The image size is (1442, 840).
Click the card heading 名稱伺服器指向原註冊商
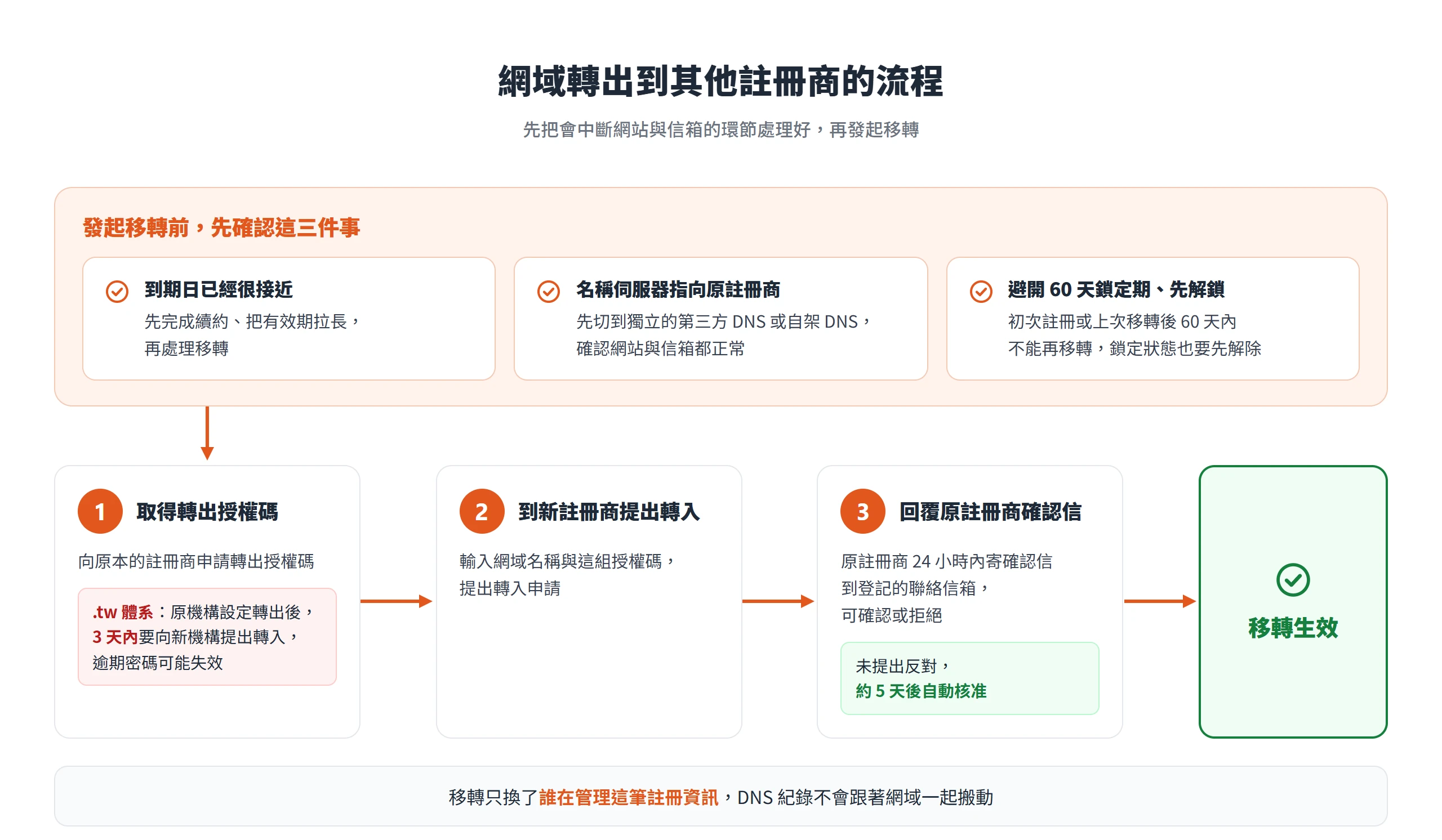(x=678, y=289)
